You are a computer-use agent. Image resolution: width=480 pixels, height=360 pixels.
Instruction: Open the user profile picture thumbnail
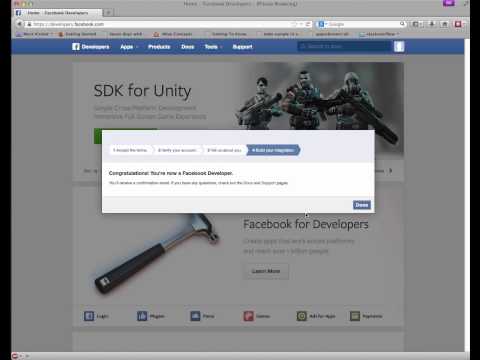tap(399, 46)
